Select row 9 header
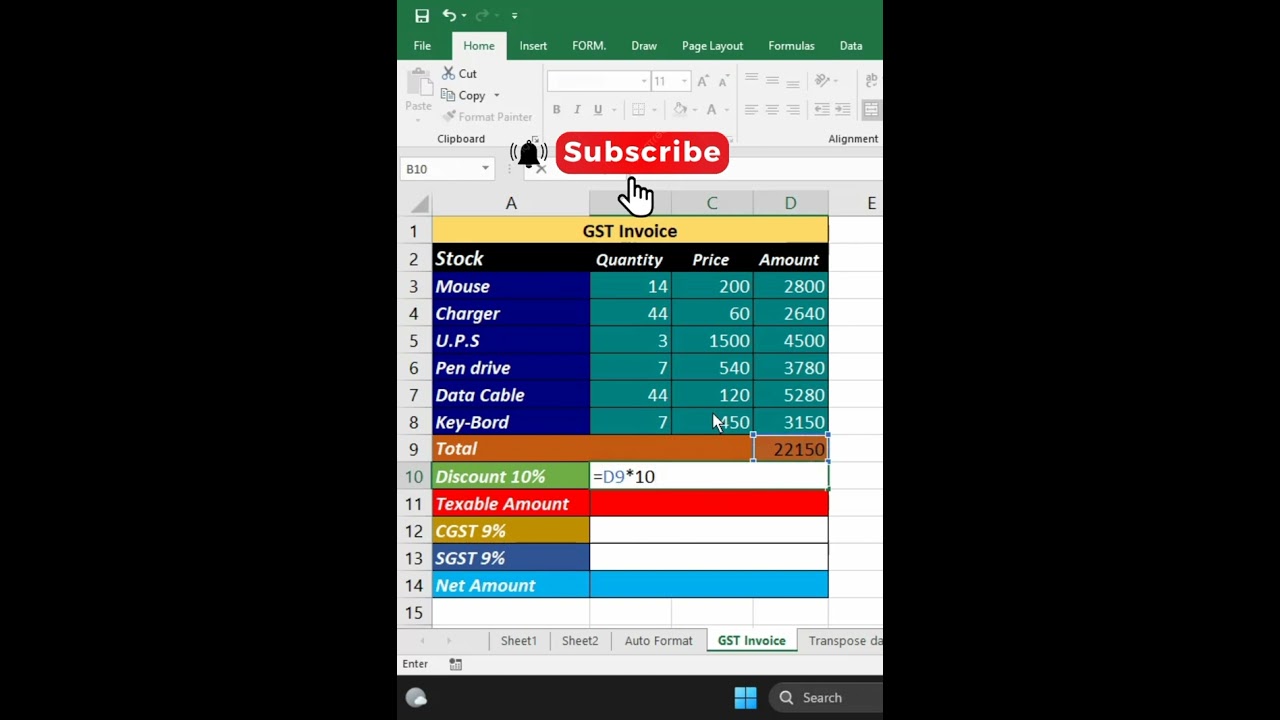Screen dimensions: 1280x720 pyautogui.click(x=414, y=449)
